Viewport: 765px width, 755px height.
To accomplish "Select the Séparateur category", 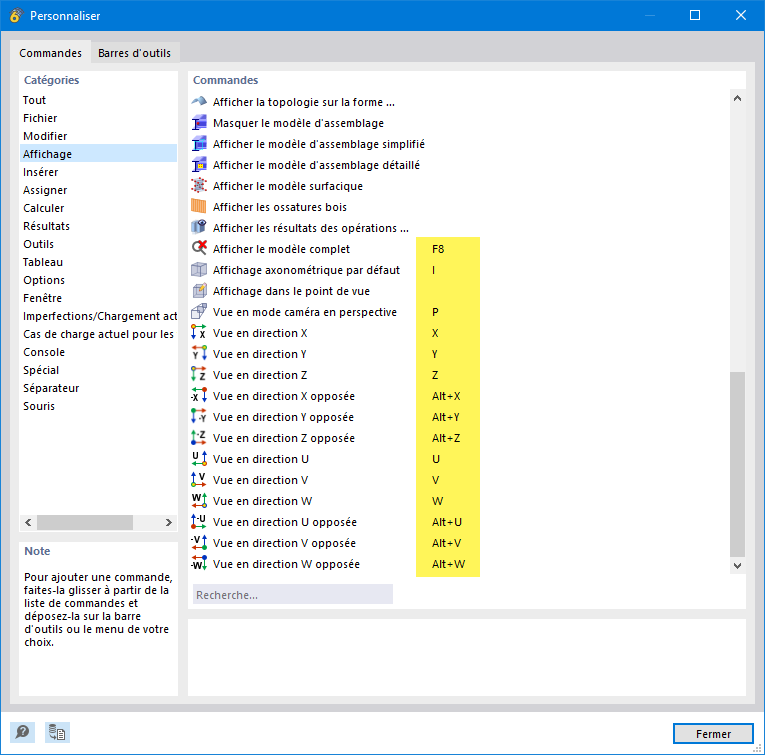I will pyautogui.click(x=98, y=388).
